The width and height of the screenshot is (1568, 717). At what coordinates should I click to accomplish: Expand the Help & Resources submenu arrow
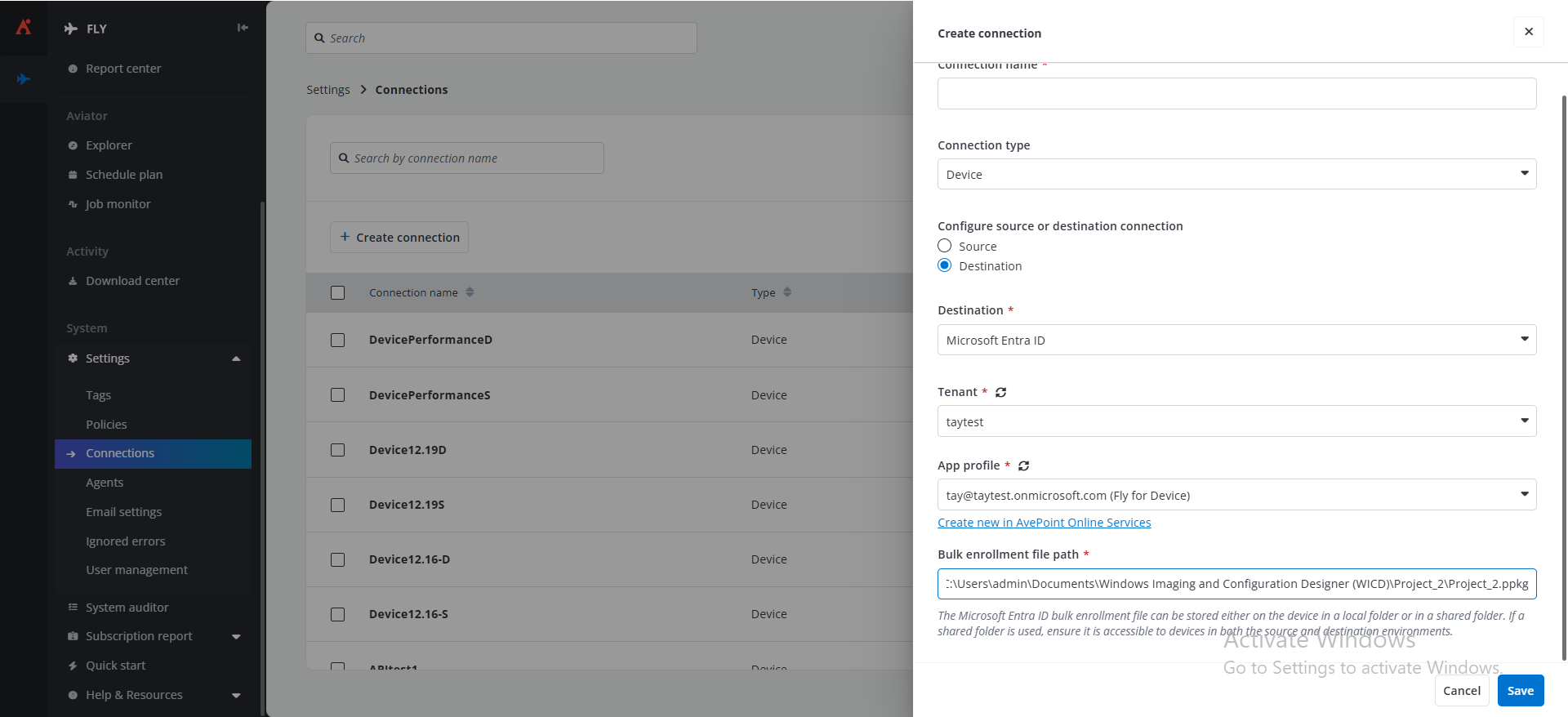coord(236,696)
